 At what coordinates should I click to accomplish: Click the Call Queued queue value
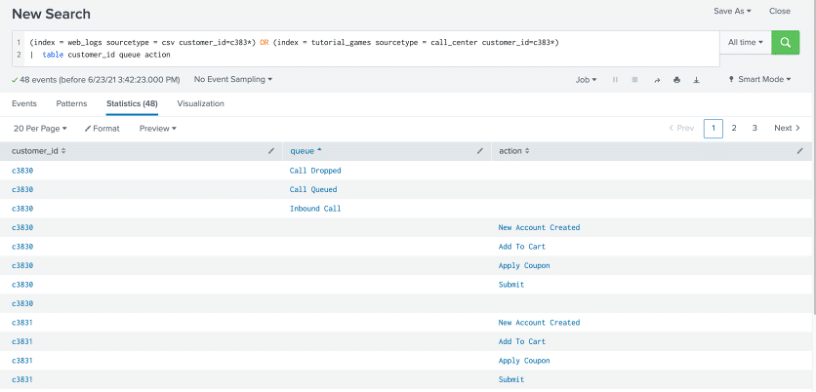pos(313,189)
